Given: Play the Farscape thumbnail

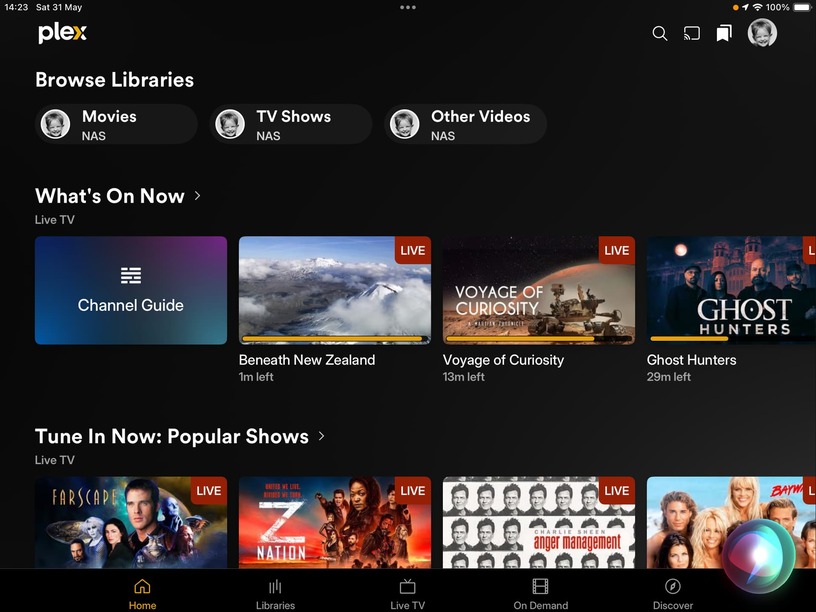Looking at the screenshot, I should pyautogui.click(x=131, y=522).
